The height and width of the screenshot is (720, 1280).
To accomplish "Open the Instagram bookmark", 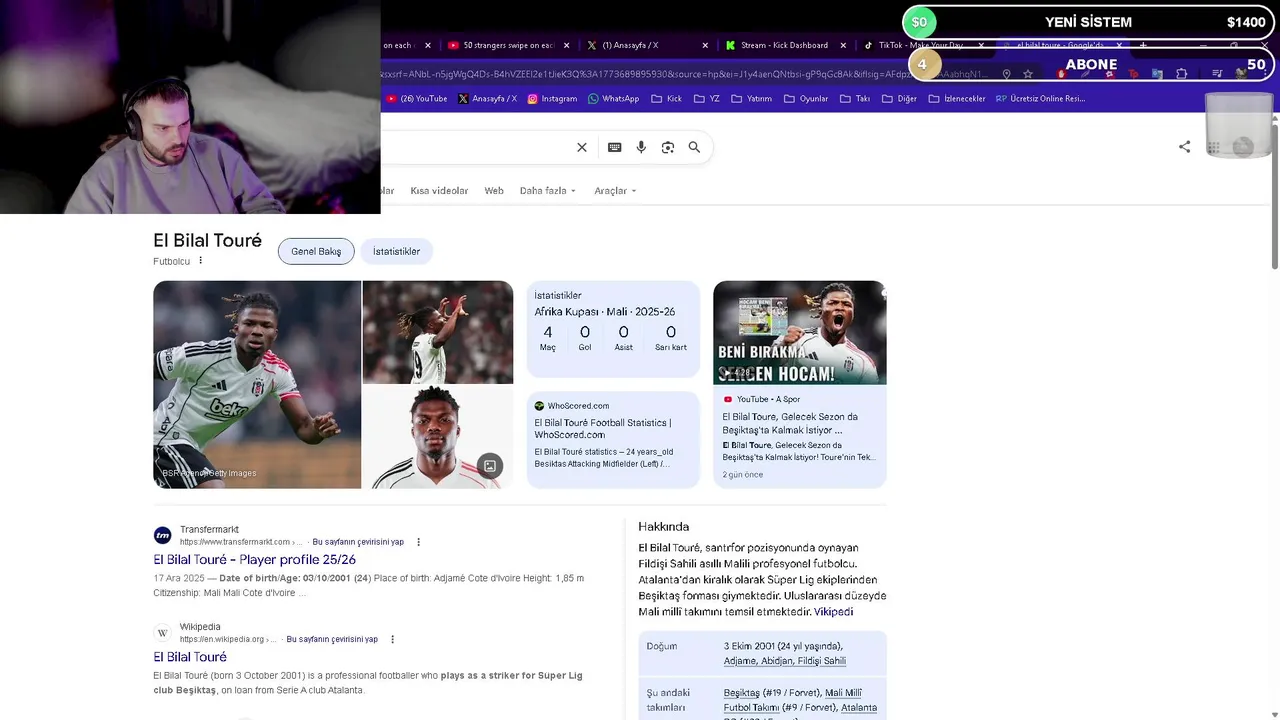I will (552, 99).
